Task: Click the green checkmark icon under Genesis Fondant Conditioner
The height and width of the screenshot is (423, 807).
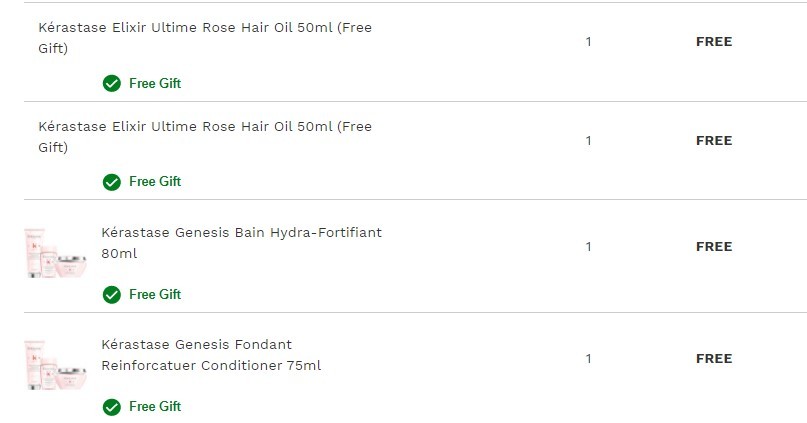Action: [x=112, y=407]
